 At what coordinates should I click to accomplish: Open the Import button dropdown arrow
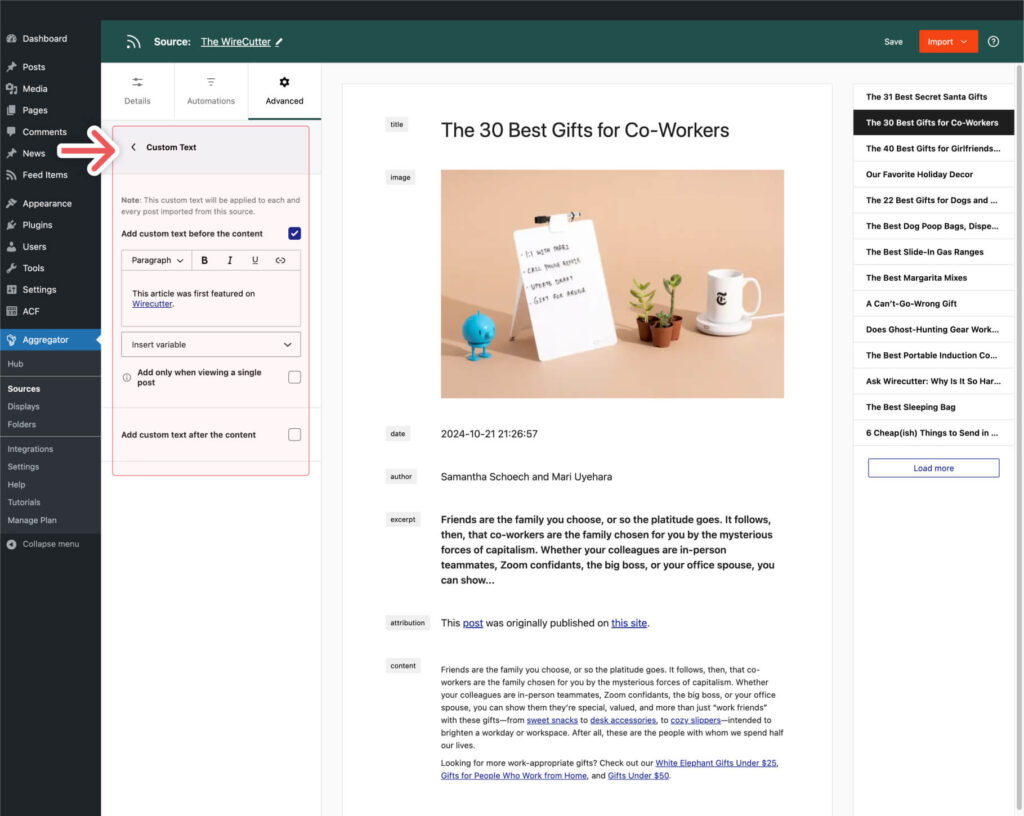click(x=964, y=42)
